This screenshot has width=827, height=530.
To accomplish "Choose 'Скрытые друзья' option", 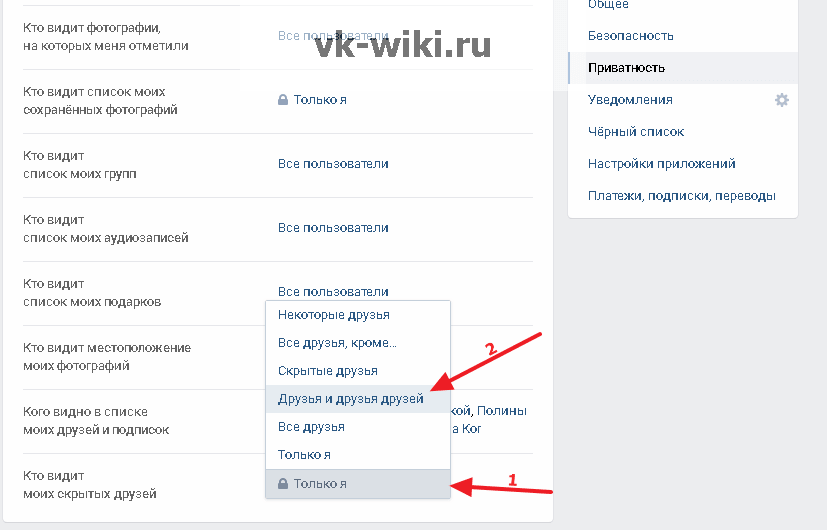I will (358, 371).
